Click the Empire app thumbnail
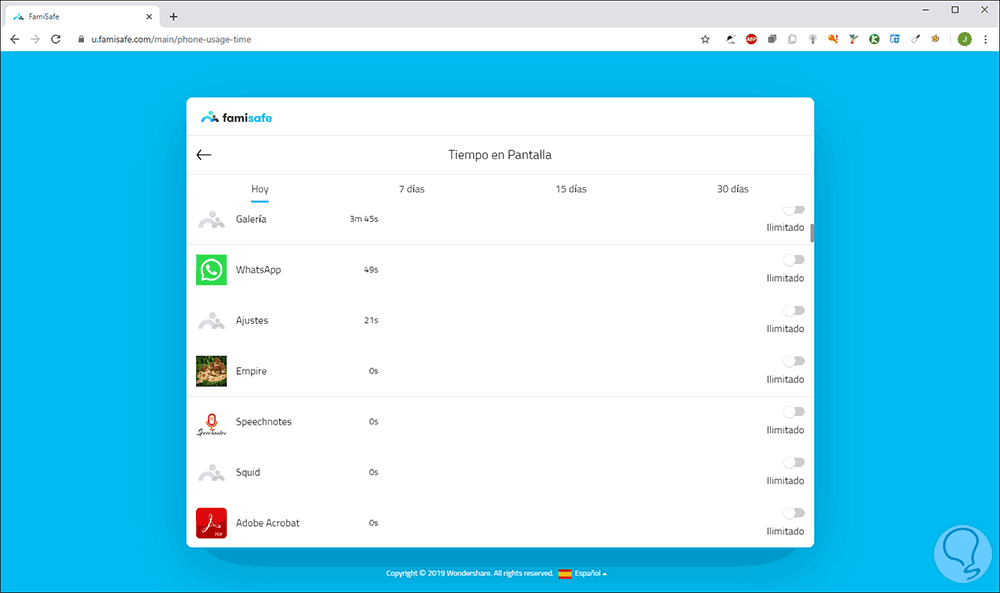The image size is (1000, 593). click(x=211, y=371)
